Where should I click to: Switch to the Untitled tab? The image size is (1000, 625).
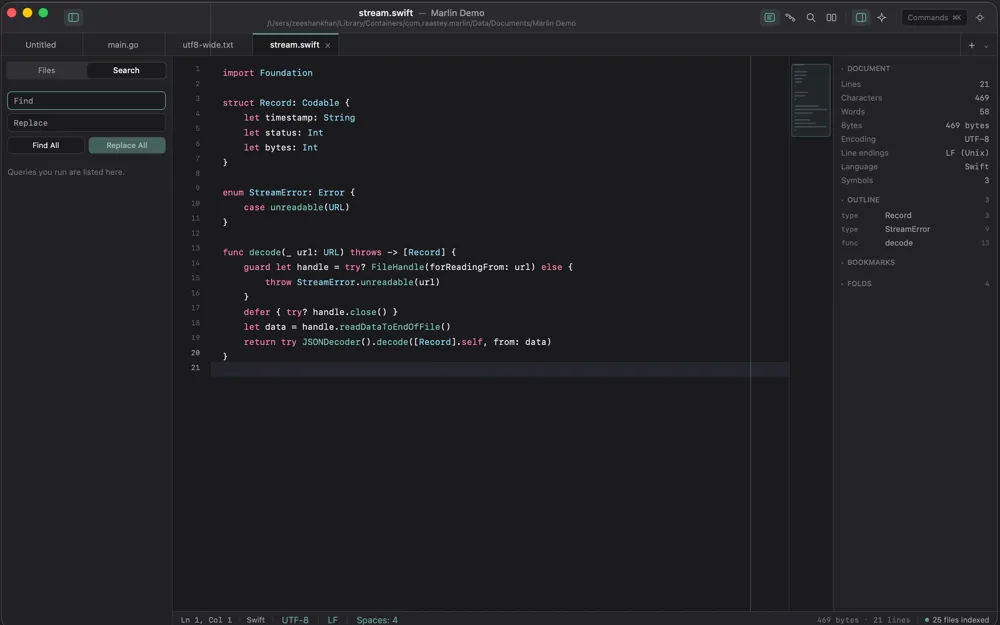(41, 45)
